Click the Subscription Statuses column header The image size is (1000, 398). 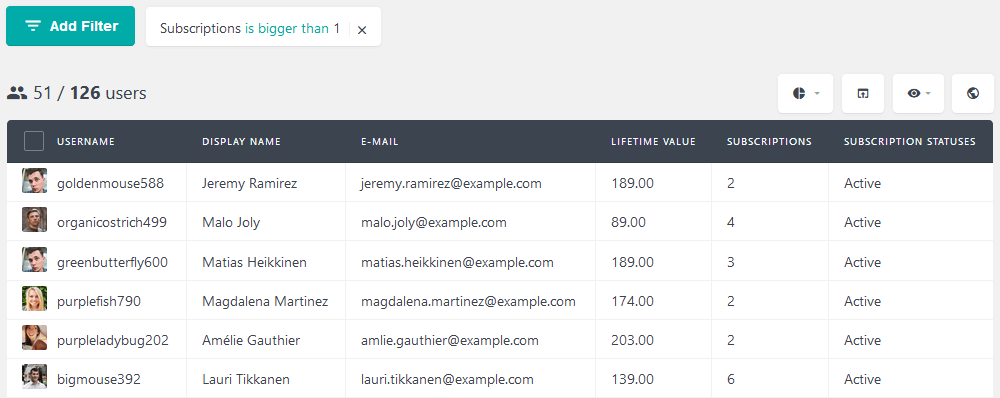pos(909,142)
